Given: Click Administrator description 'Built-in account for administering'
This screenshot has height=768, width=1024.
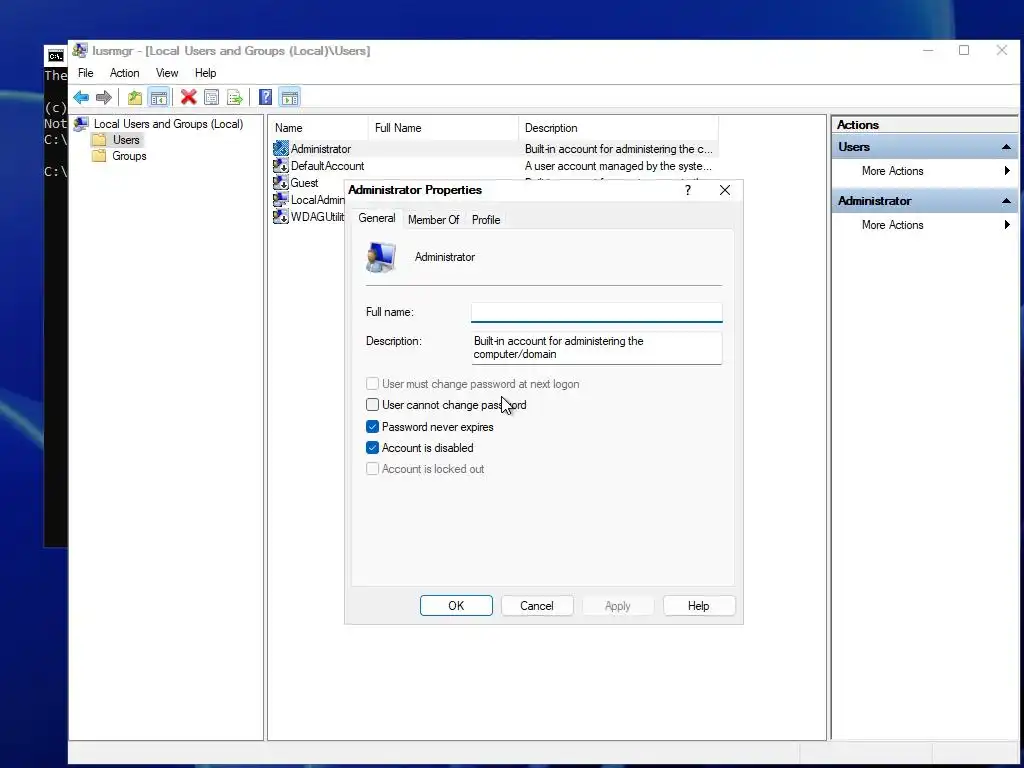Looking at the screenshot, I should 618,149.
